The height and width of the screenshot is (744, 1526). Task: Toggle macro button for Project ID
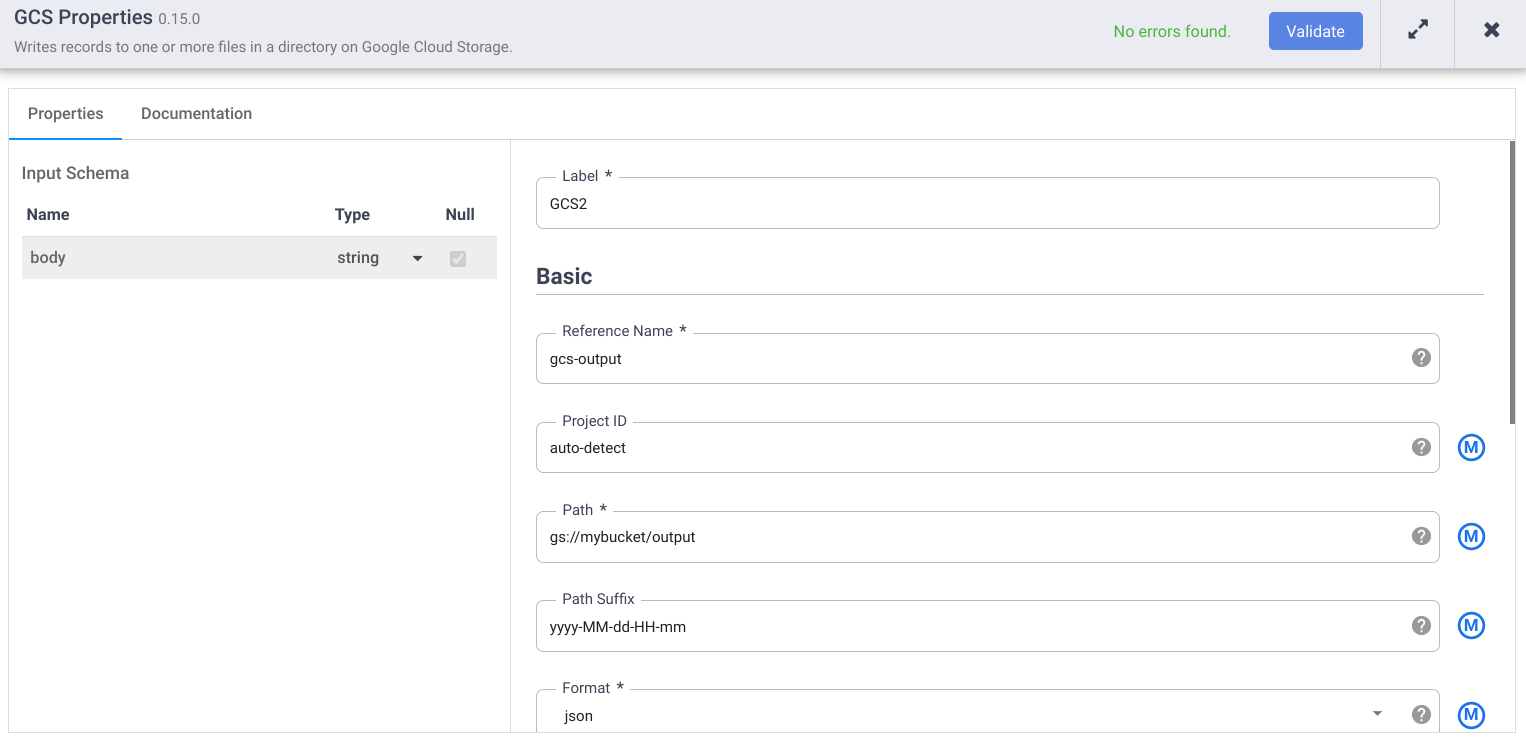click(x=1470, y=448)
